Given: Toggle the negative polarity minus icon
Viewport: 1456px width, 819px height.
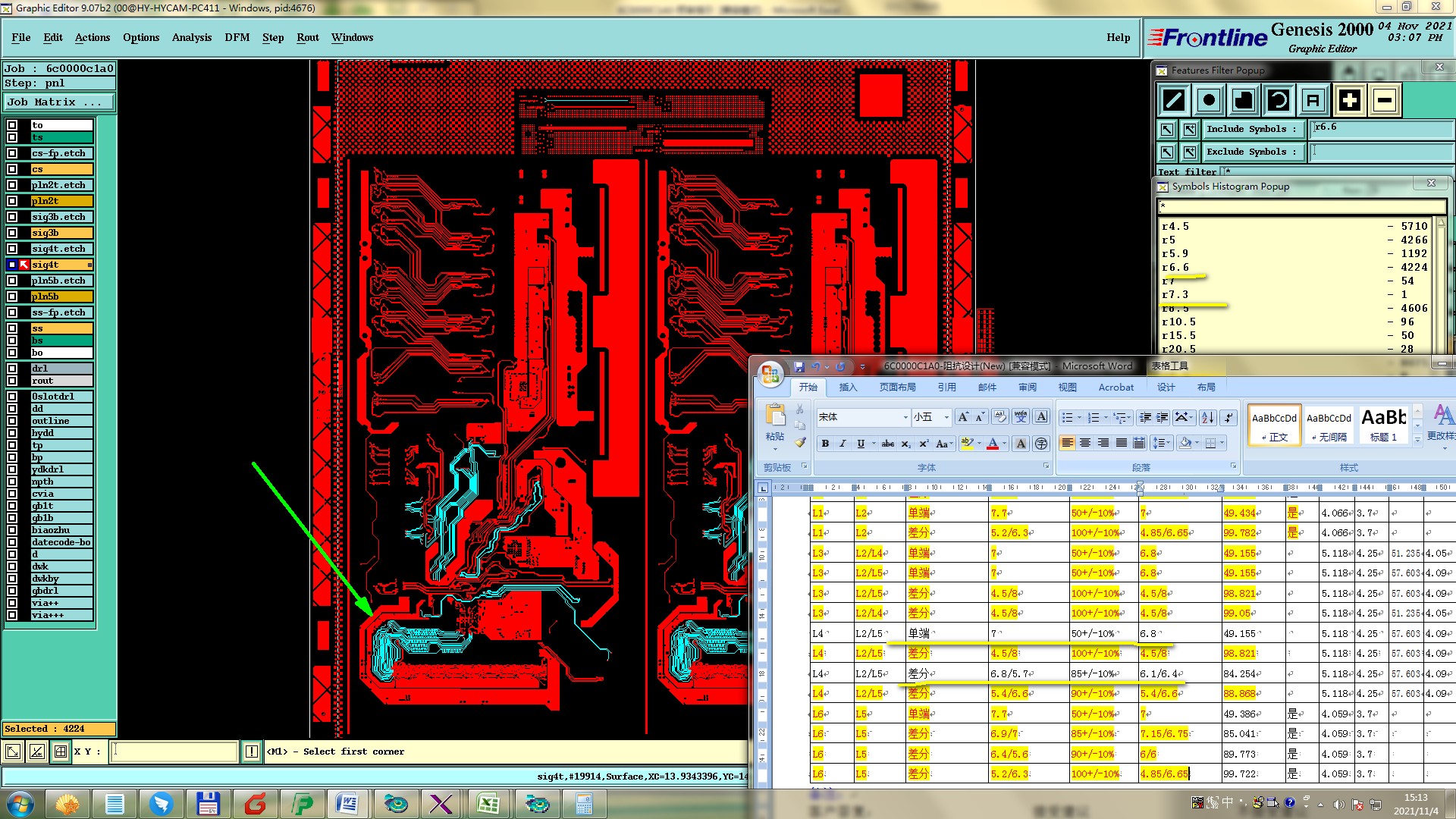Looking at the screenshot, I should click(1384, 100).
